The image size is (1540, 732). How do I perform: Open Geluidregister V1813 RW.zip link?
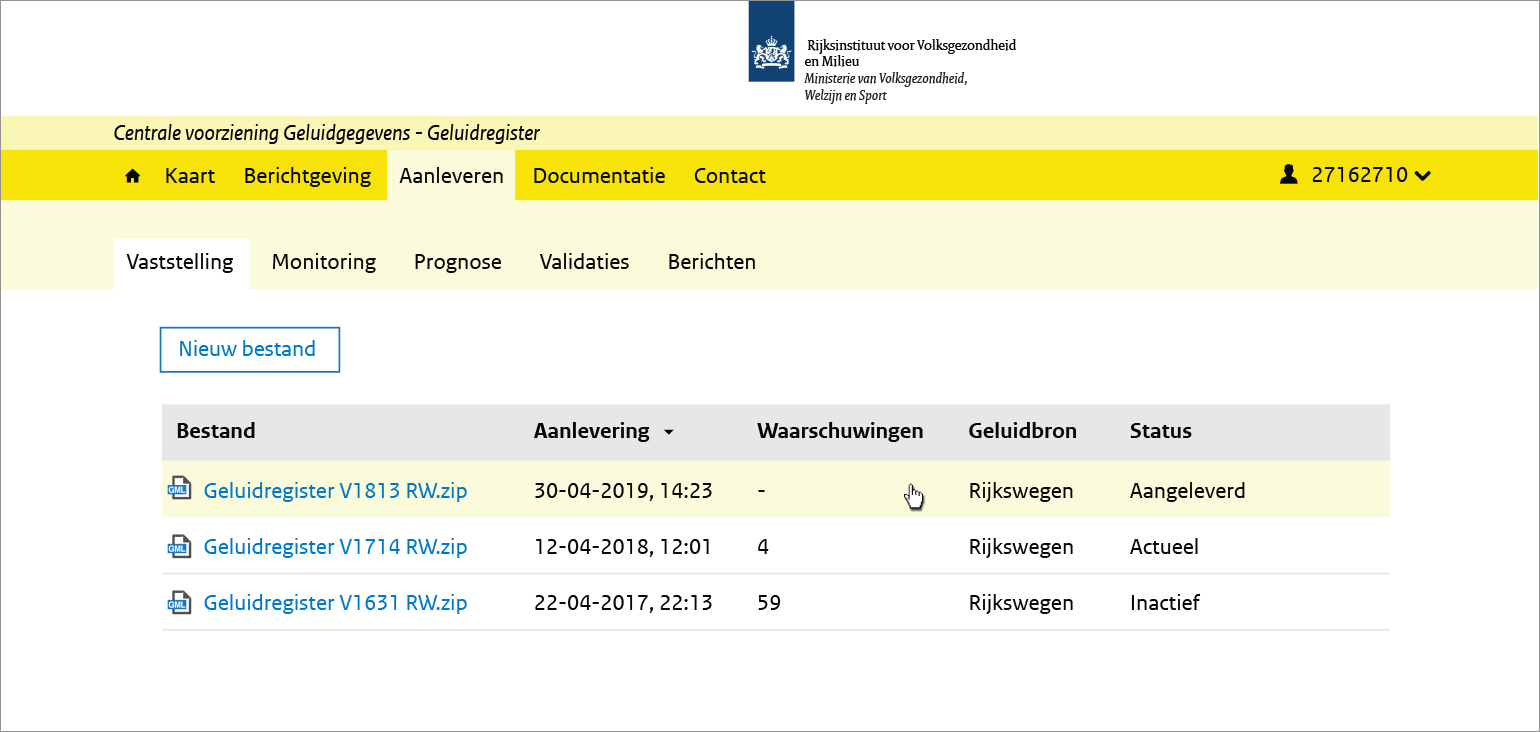pos(335,491)
